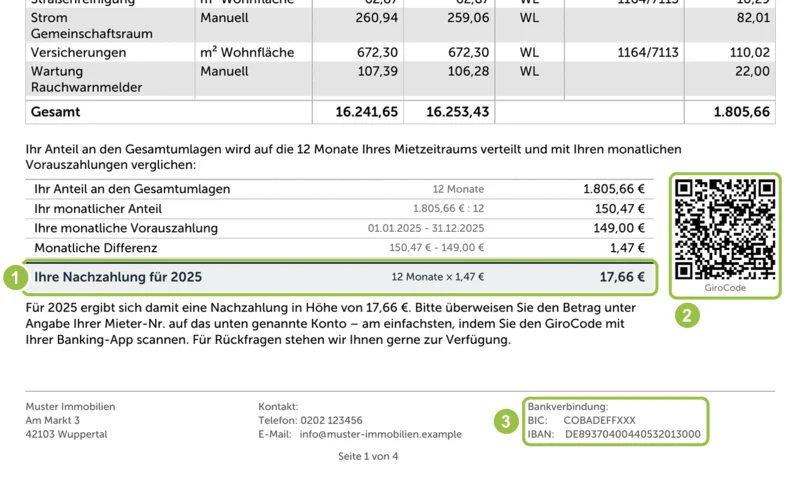Image resolution: width=800 pixels, height=500 pixels.
Task: Click the 'Wartung Rauchwarnmelder' row label
Action: point(86,79)
